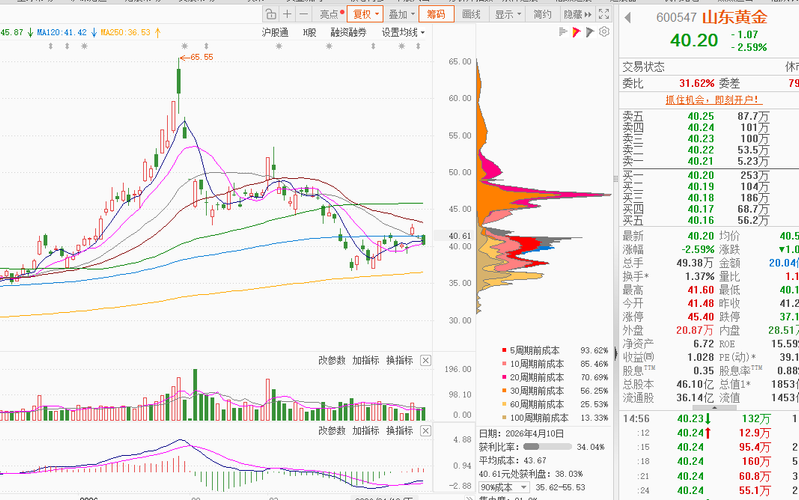Click the 20周期前成本 magenta swatch
799x500 pixels.
coord(504,377)
